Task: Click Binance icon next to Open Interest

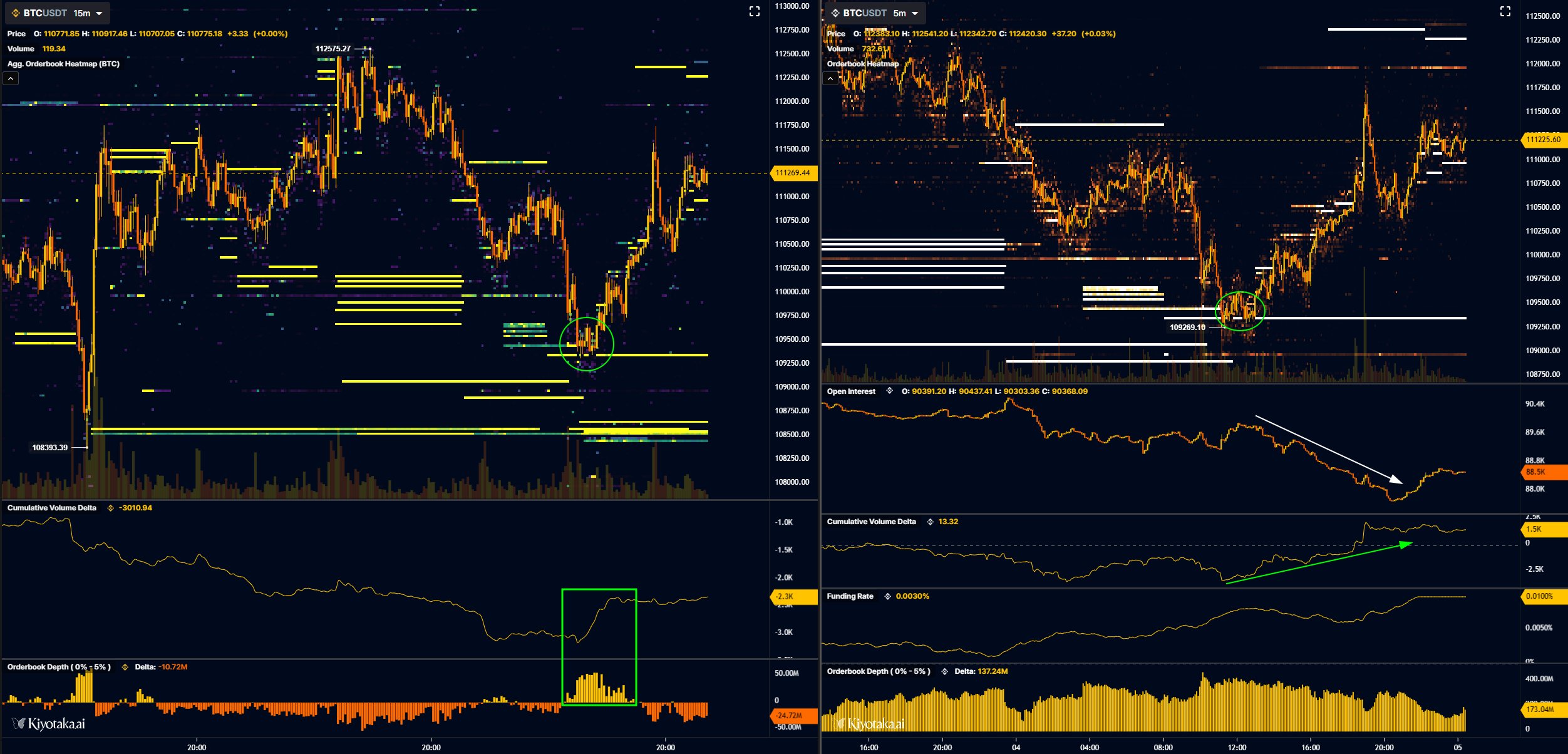Action: 889,391
